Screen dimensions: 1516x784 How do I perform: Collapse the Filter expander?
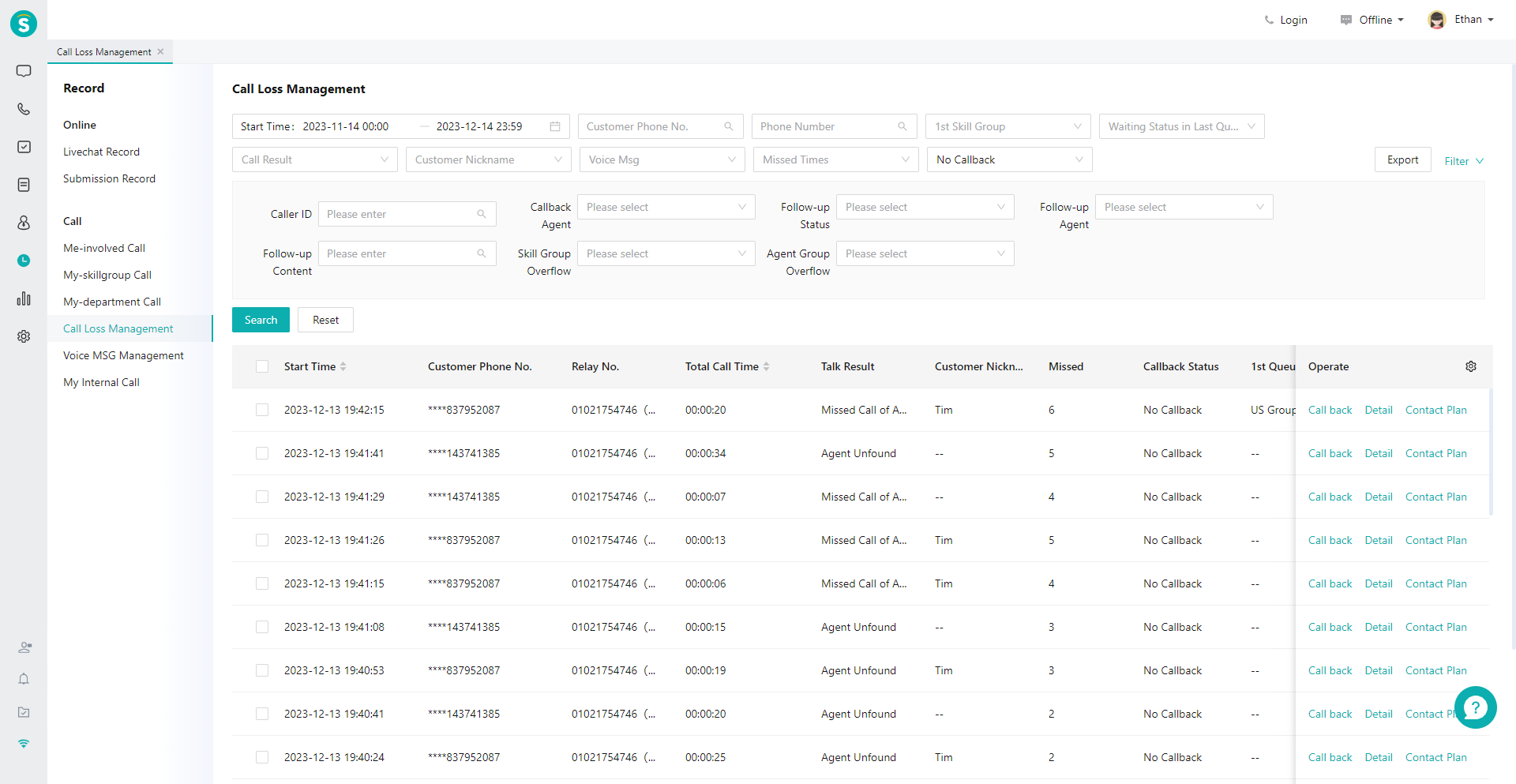[x=1464, y=161]
